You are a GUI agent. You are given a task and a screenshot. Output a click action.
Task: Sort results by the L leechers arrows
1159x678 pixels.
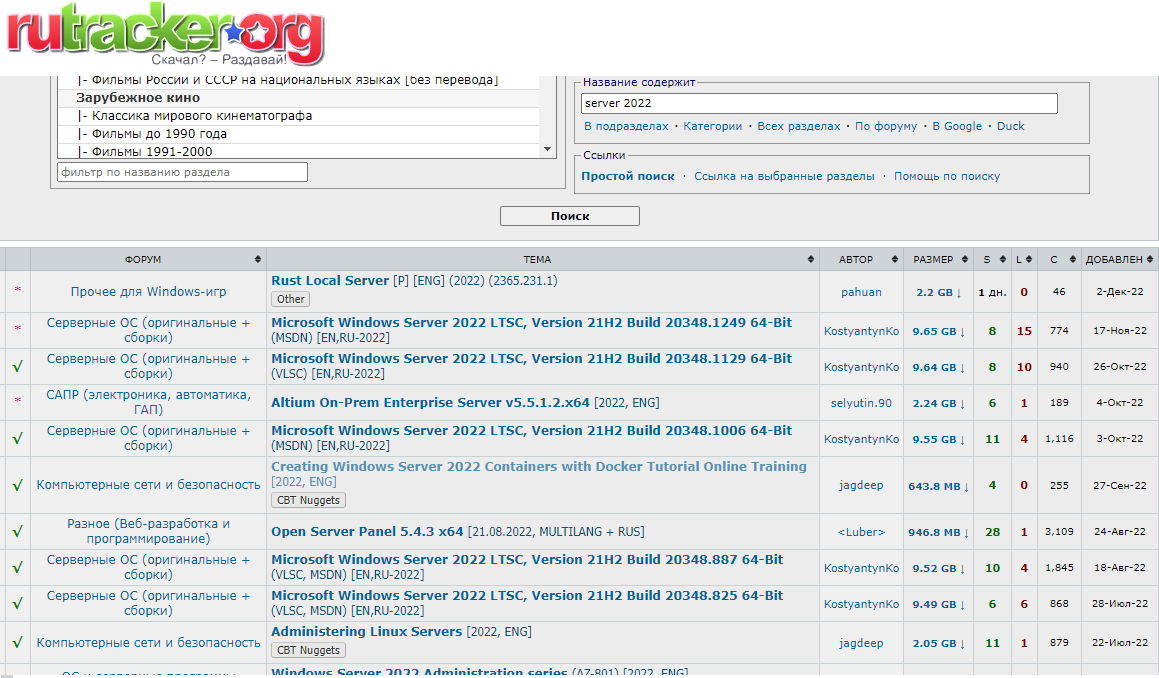tap(1029, 260)
